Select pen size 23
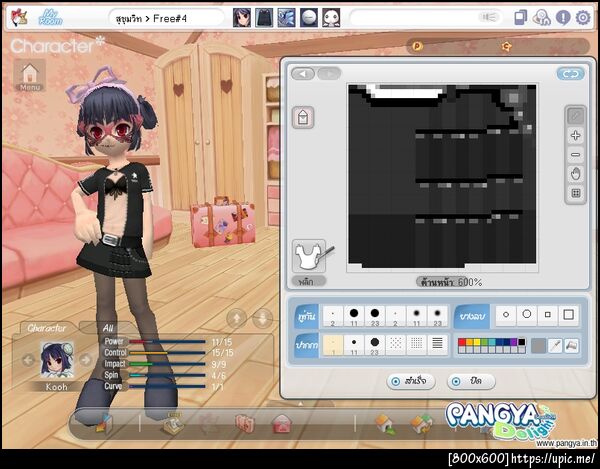 375,345
